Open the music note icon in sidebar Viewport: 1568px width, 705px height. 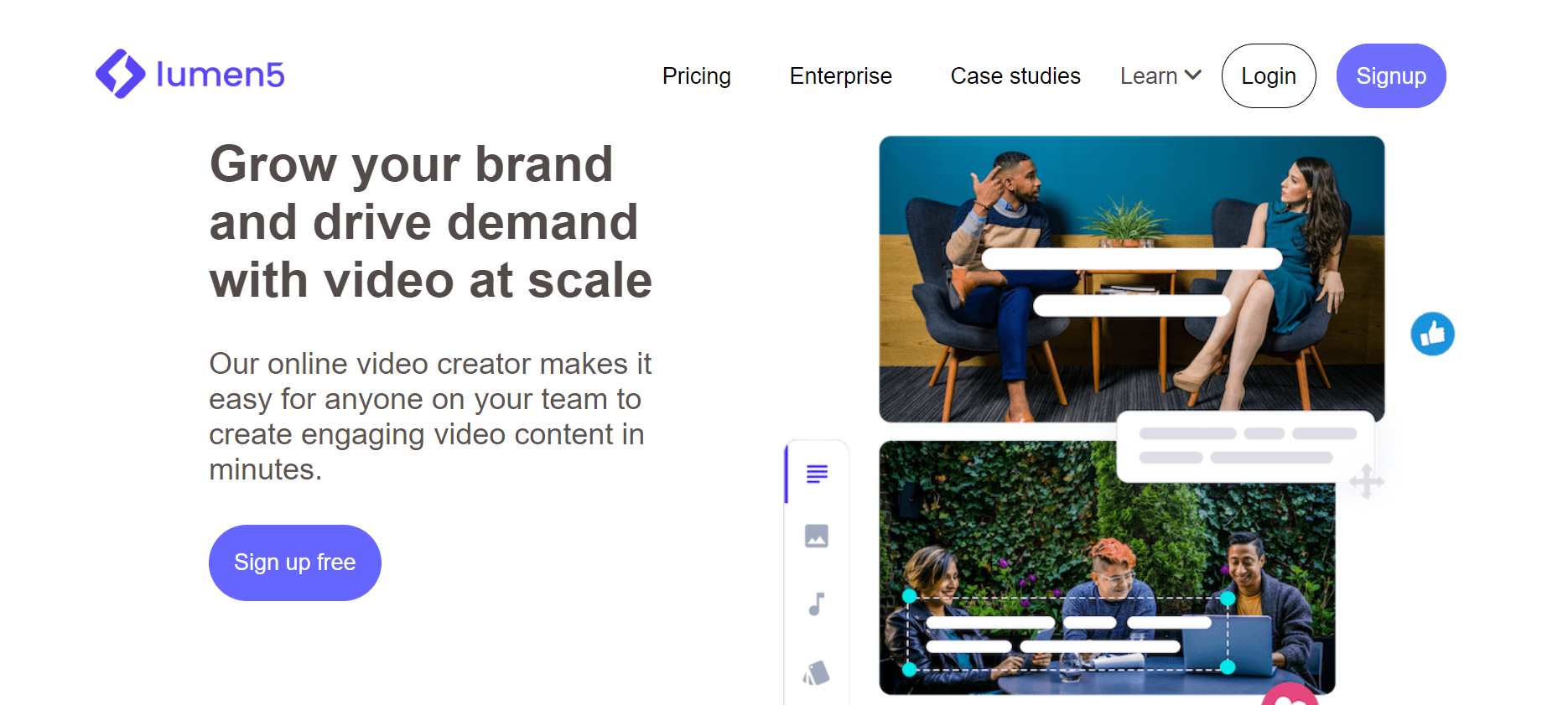817,604
